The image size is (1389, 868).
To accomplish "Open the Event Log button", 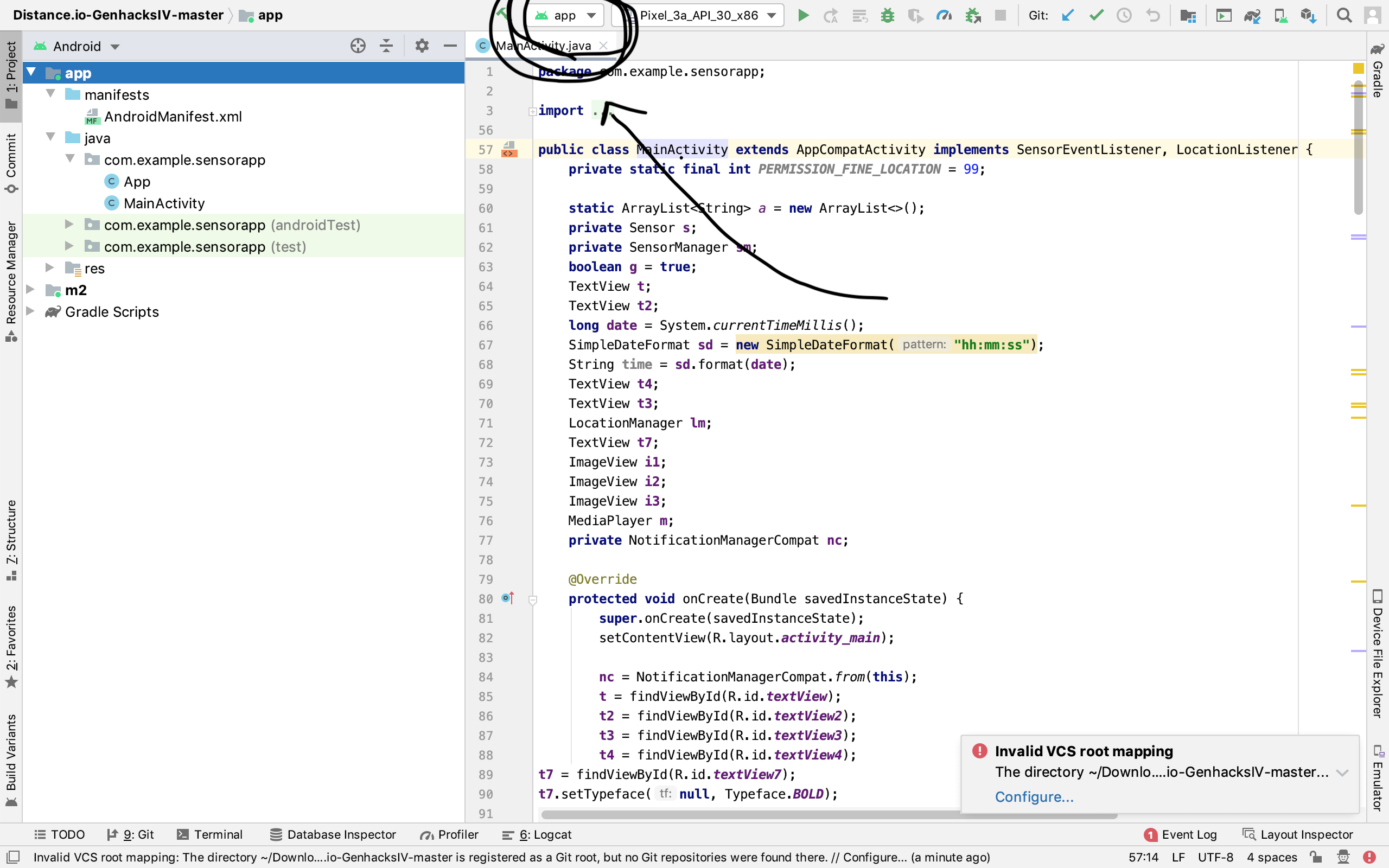I will pos(1181,834).
